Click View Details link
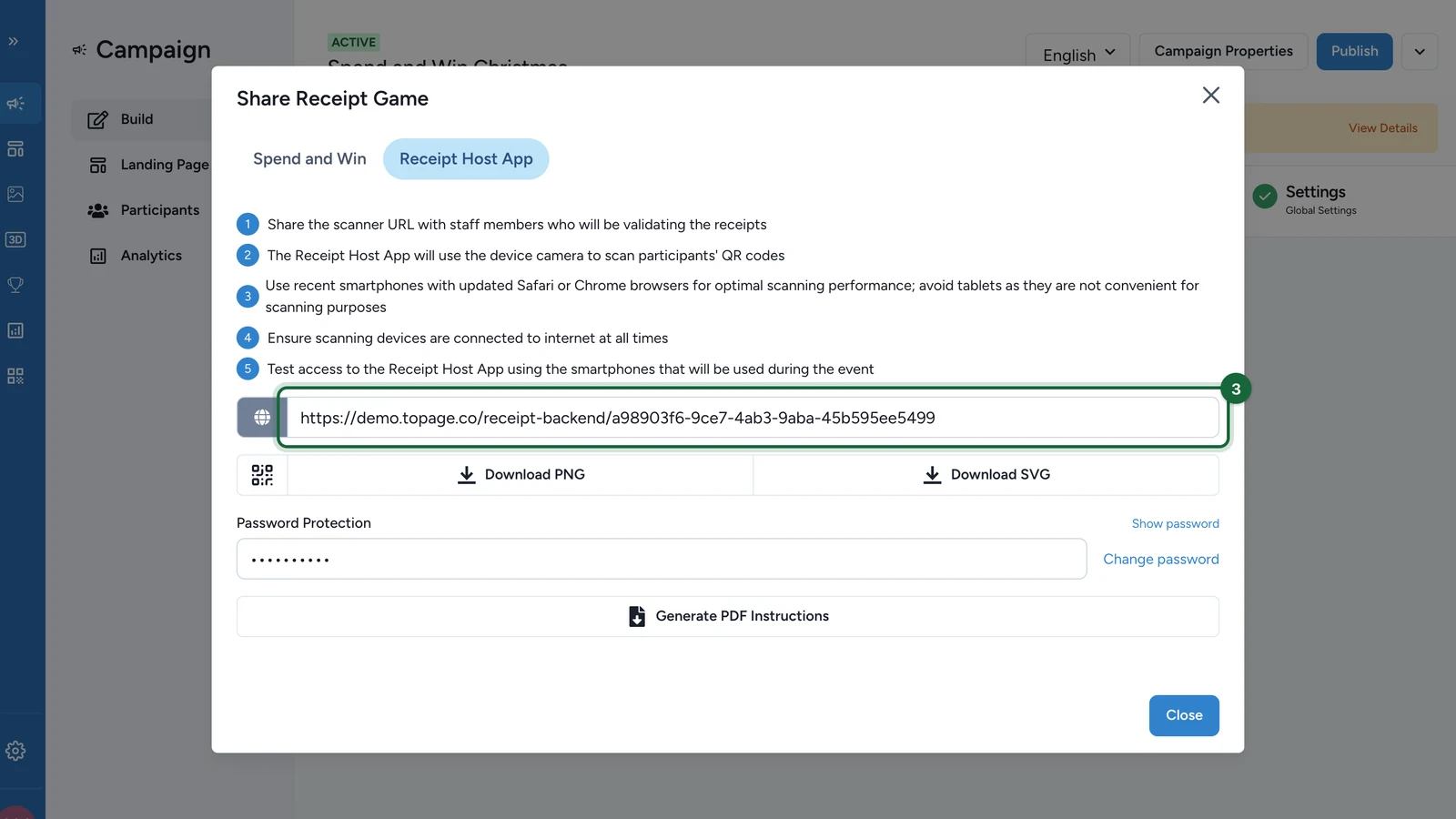The width and height of the screenshot is (1456, 819). click(x=1382, y=128)
